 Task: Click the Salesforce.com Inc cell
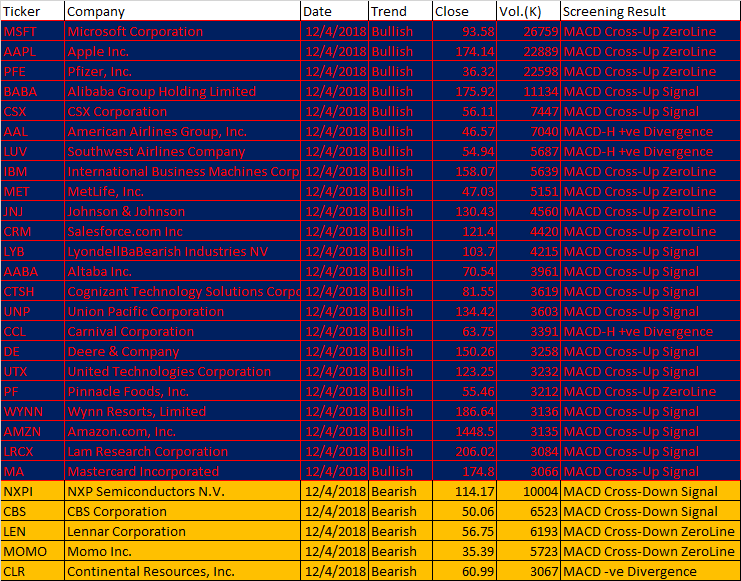(182, 231)
